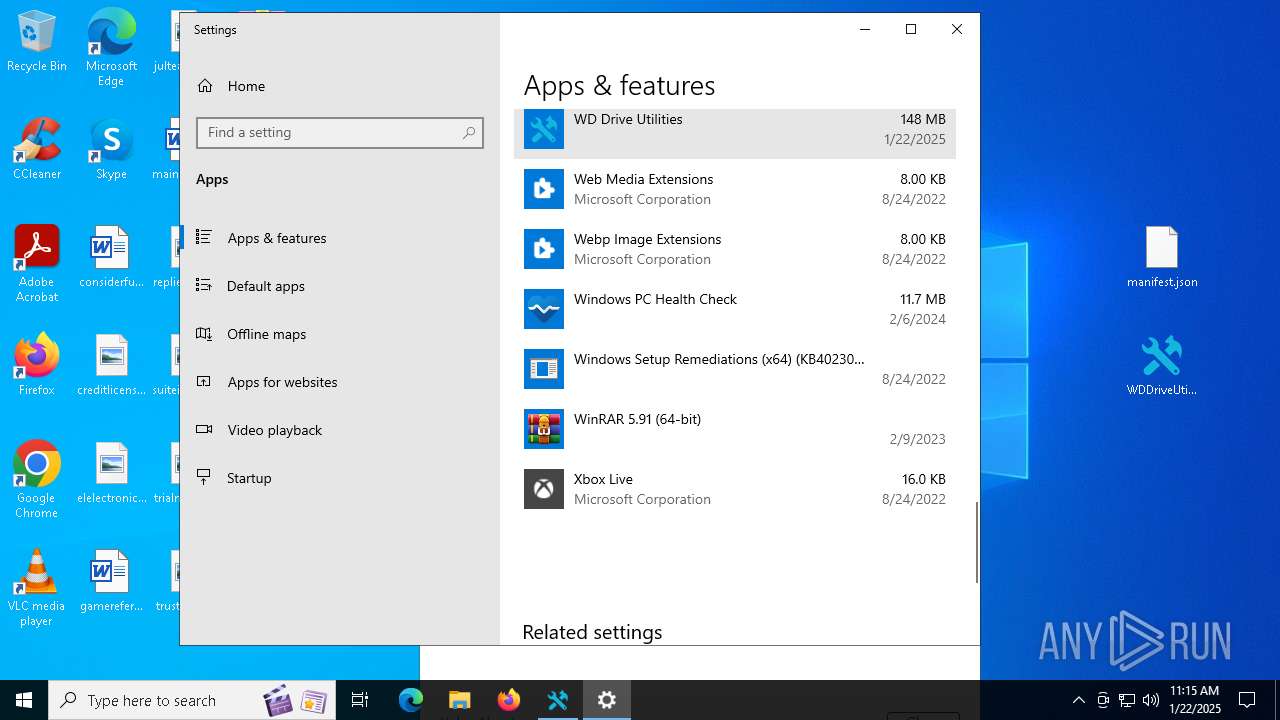Select Windows Setup Remediations entry text
Screen dimensions: 1280x720
(719, 359)
